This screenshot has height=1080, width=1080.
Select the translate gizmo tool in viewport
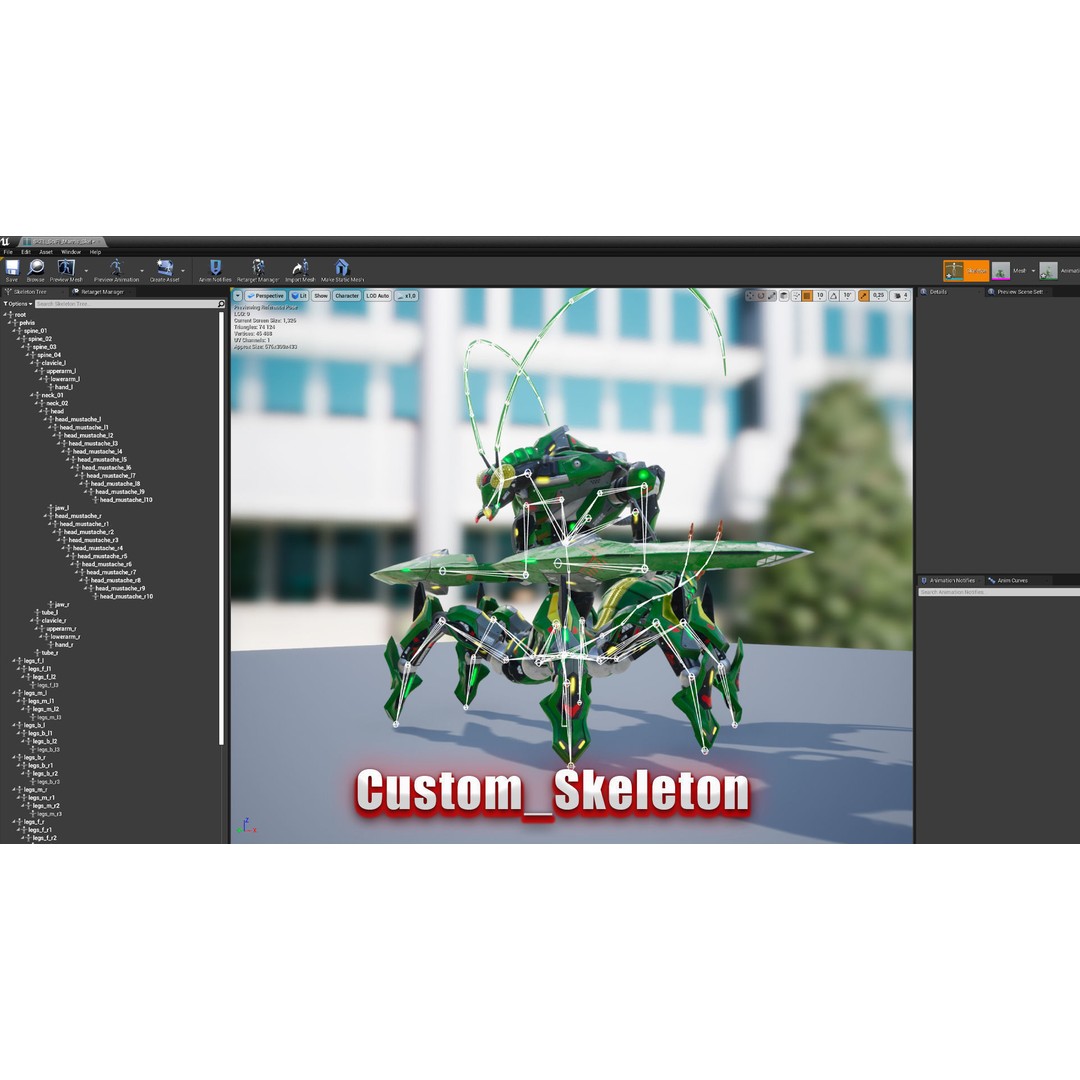pyautogui.click(x=750, y=295)
